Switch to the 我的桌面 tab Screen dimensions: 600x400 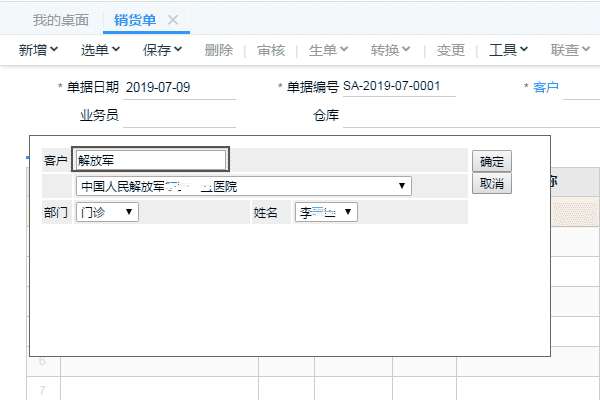(x=60, y=20)
